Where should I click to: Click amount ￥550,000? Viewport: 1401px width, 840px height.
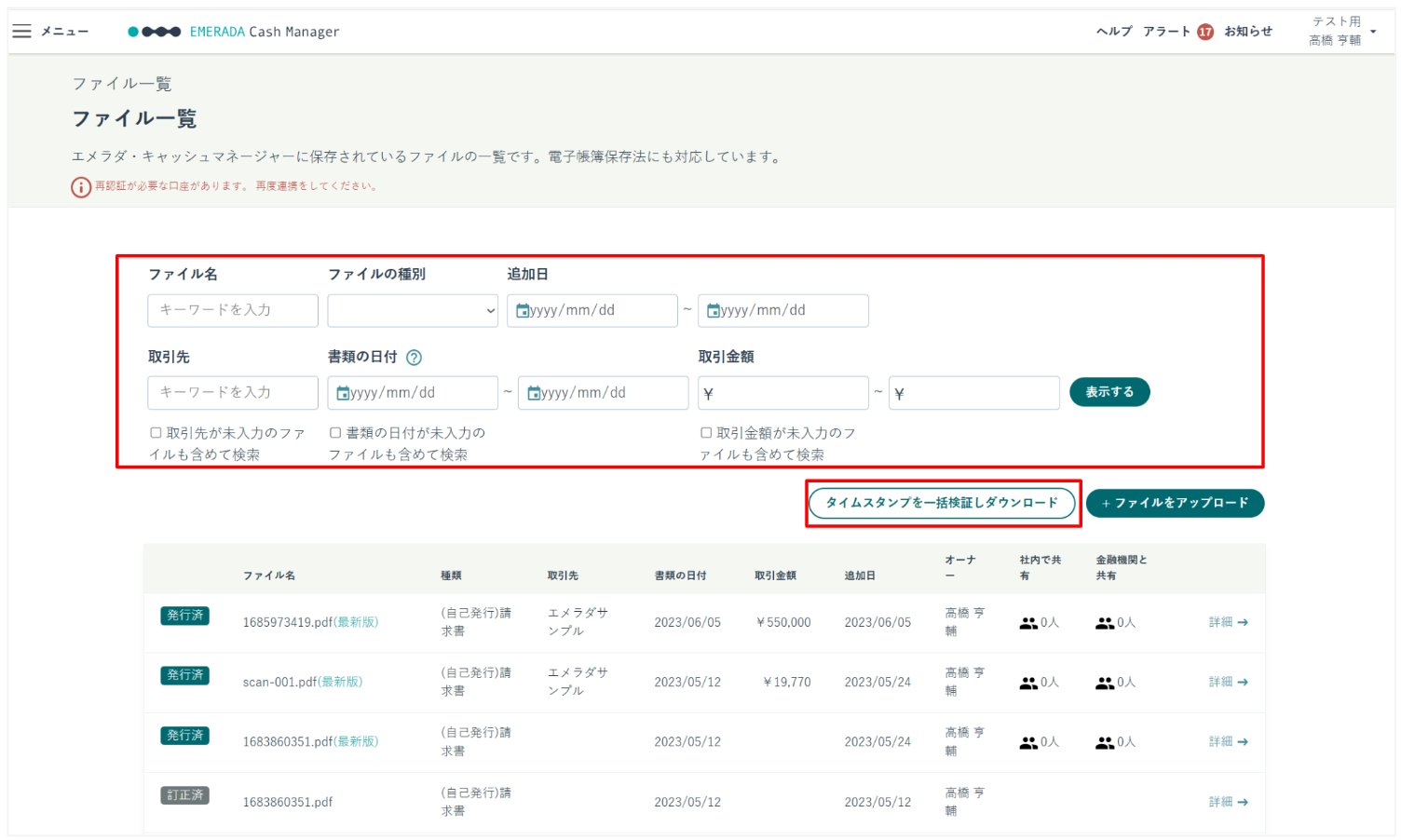click(x=782, y=622)
